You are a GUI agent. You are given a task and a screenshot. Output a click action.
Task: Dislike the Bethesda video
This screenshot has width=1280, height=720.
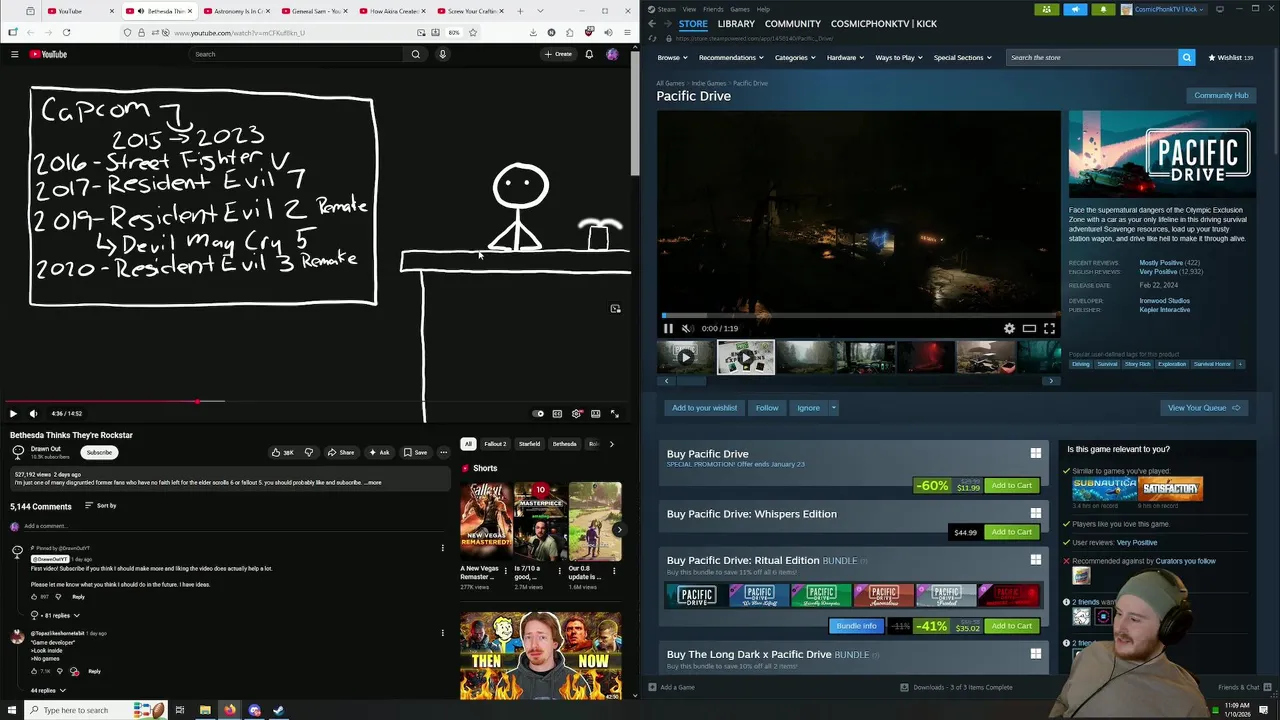pyautogui.click(x=308, y=452)
